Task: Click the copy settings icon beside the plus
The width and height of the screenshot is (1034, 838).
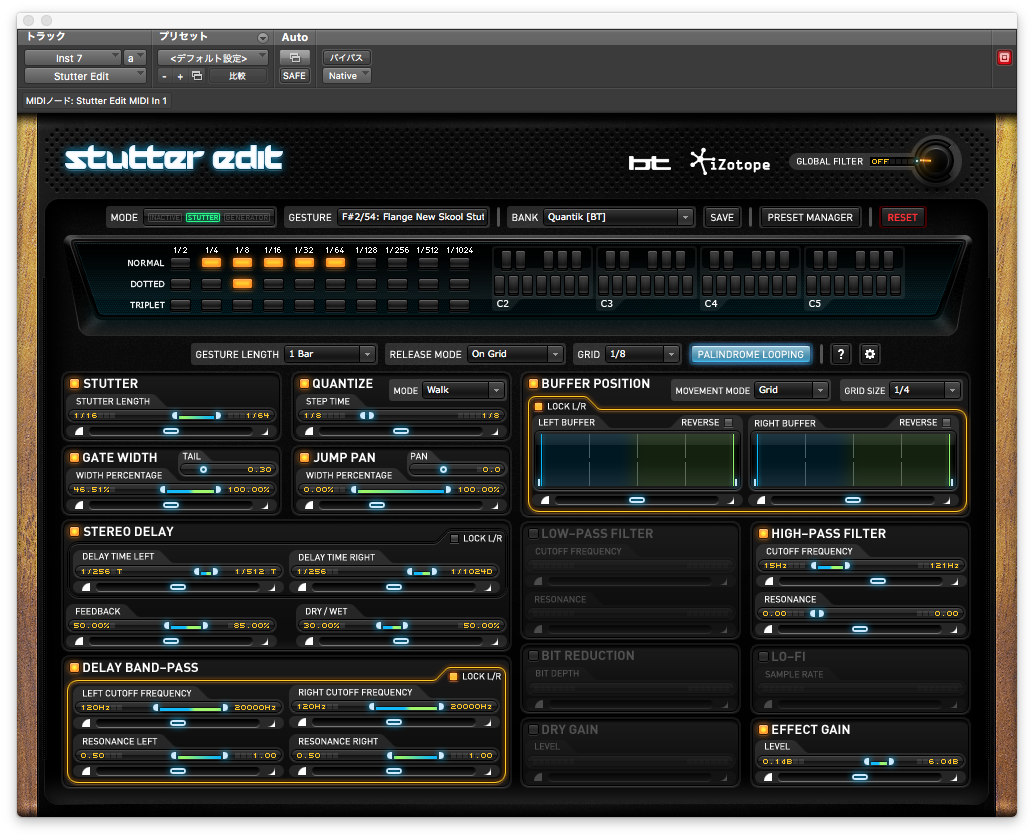Action: (x=197, y=76)
